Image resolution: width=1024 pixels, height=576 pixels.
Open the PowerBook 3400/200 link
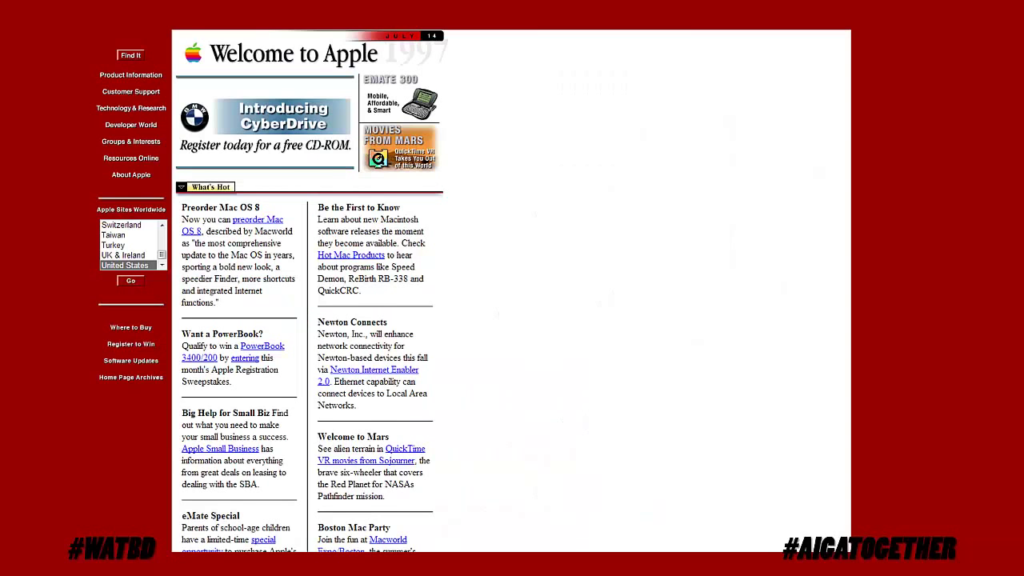[x=233, y=352]
